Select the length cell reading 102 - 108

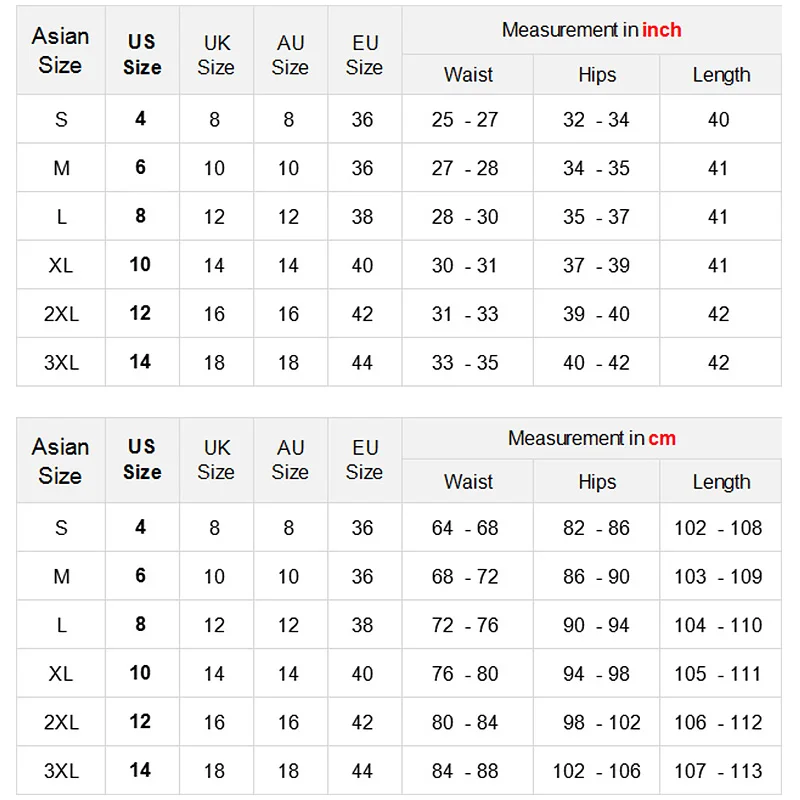[x=718, y=528]
